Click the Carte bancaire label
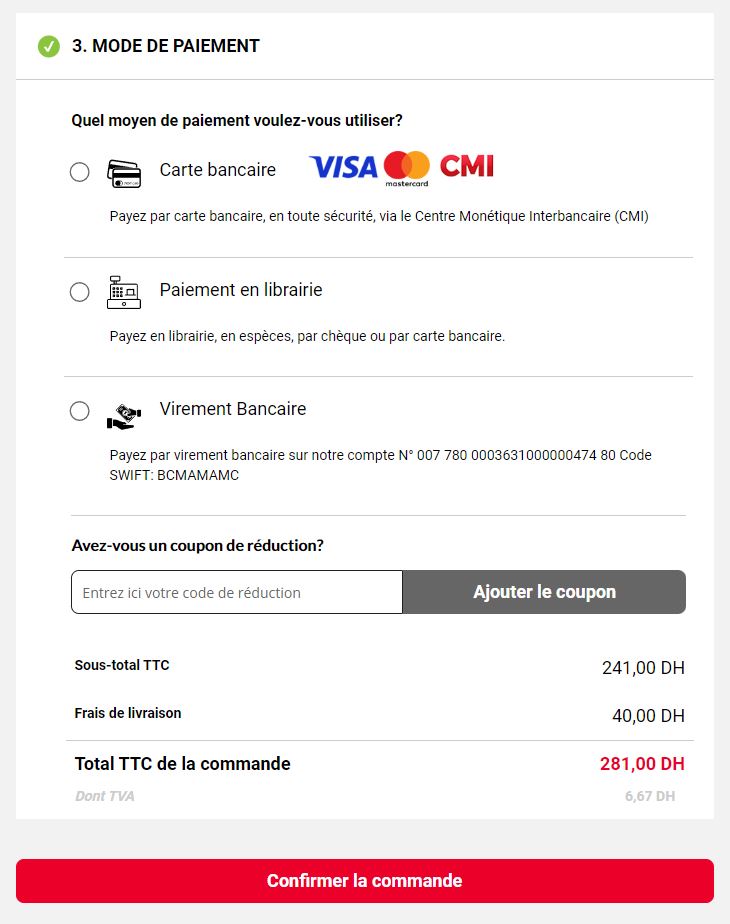Image resolution: width=730 pixels, height=924 pixels. 217,170
